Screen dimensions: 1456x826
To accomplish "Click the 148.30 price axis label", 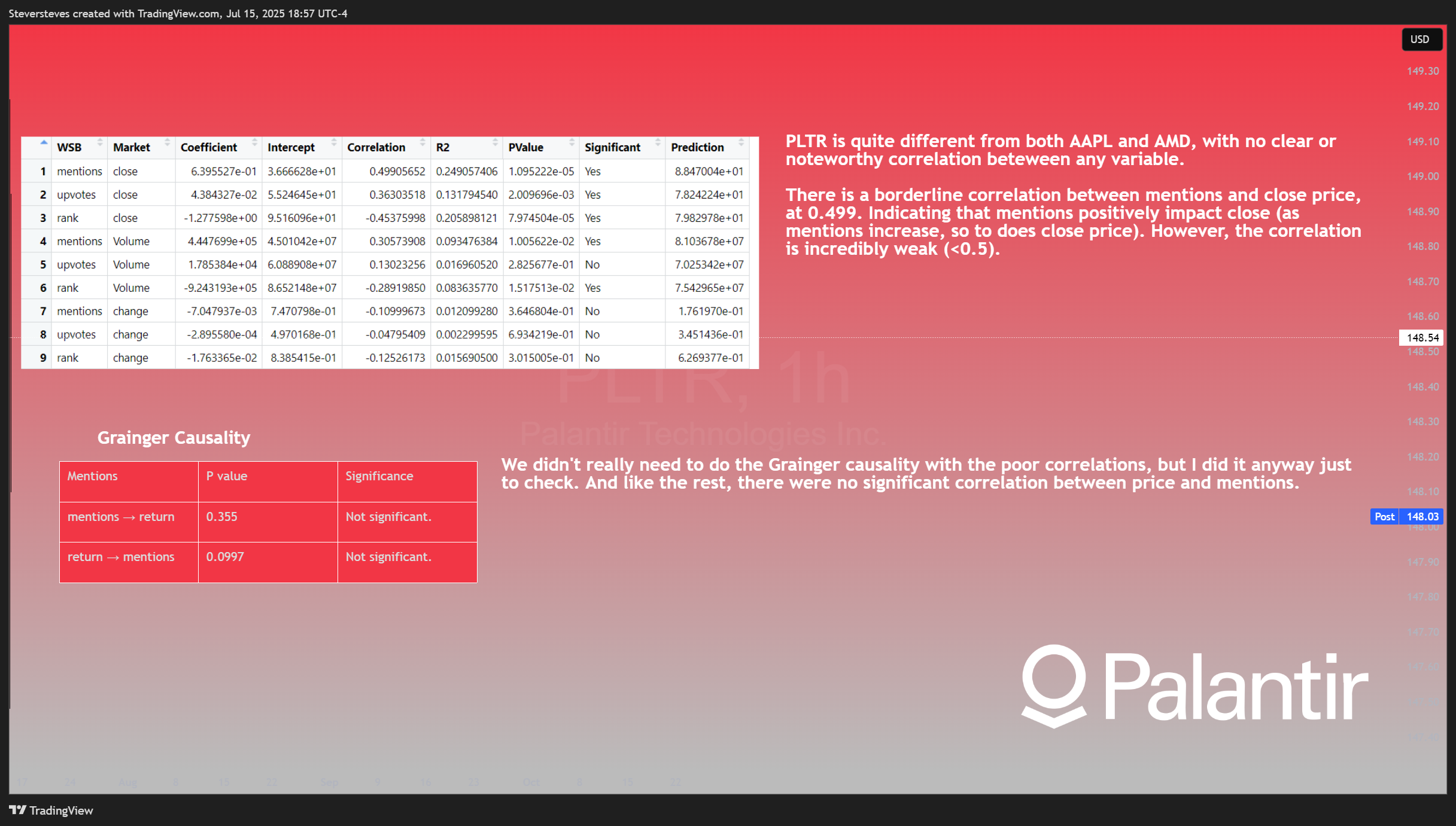I will tap(1423, 422).
